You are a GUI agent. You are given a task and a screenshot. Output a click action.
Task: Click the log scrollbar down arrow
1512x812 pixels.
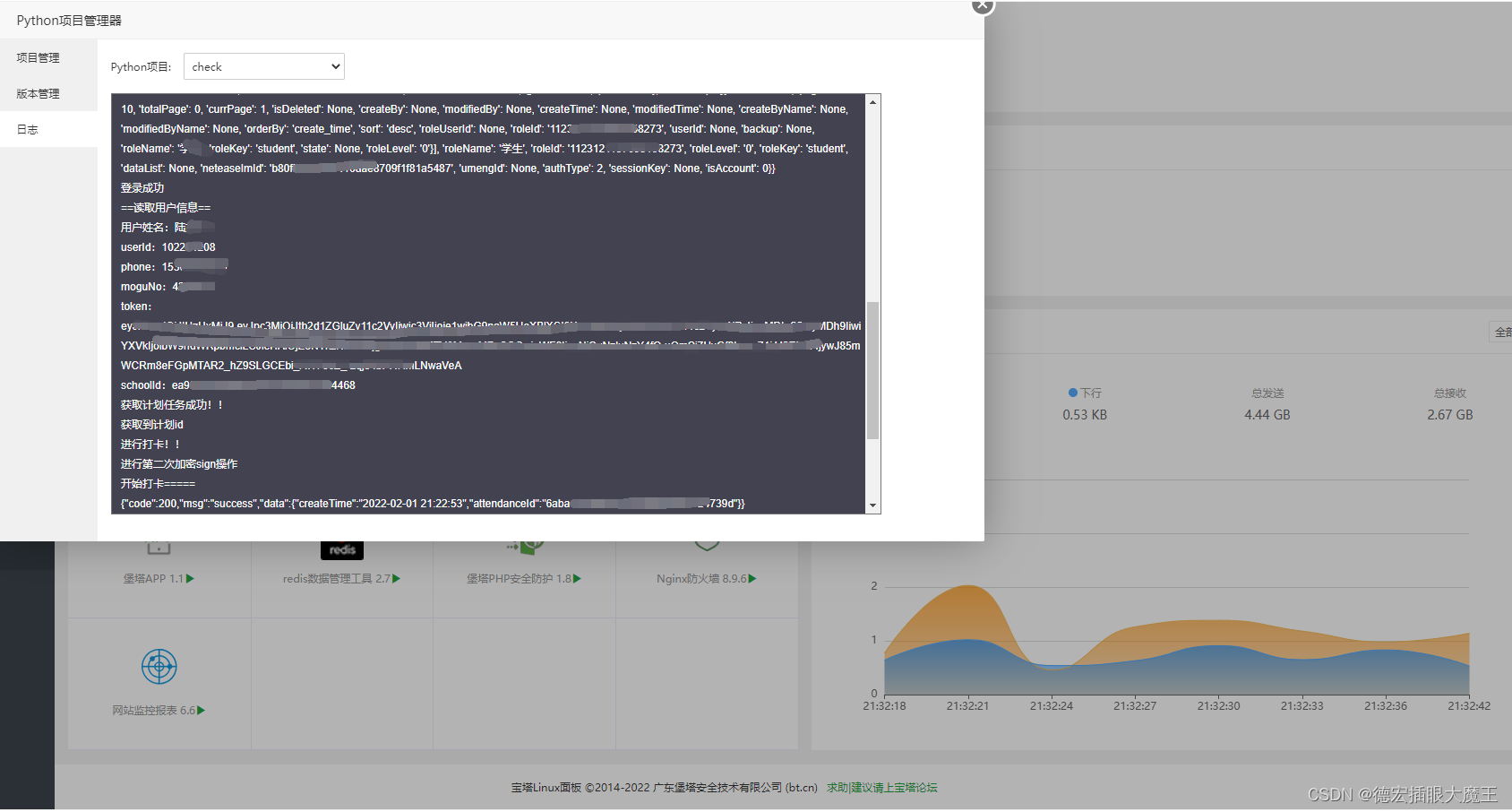click(x=872, y=505)
